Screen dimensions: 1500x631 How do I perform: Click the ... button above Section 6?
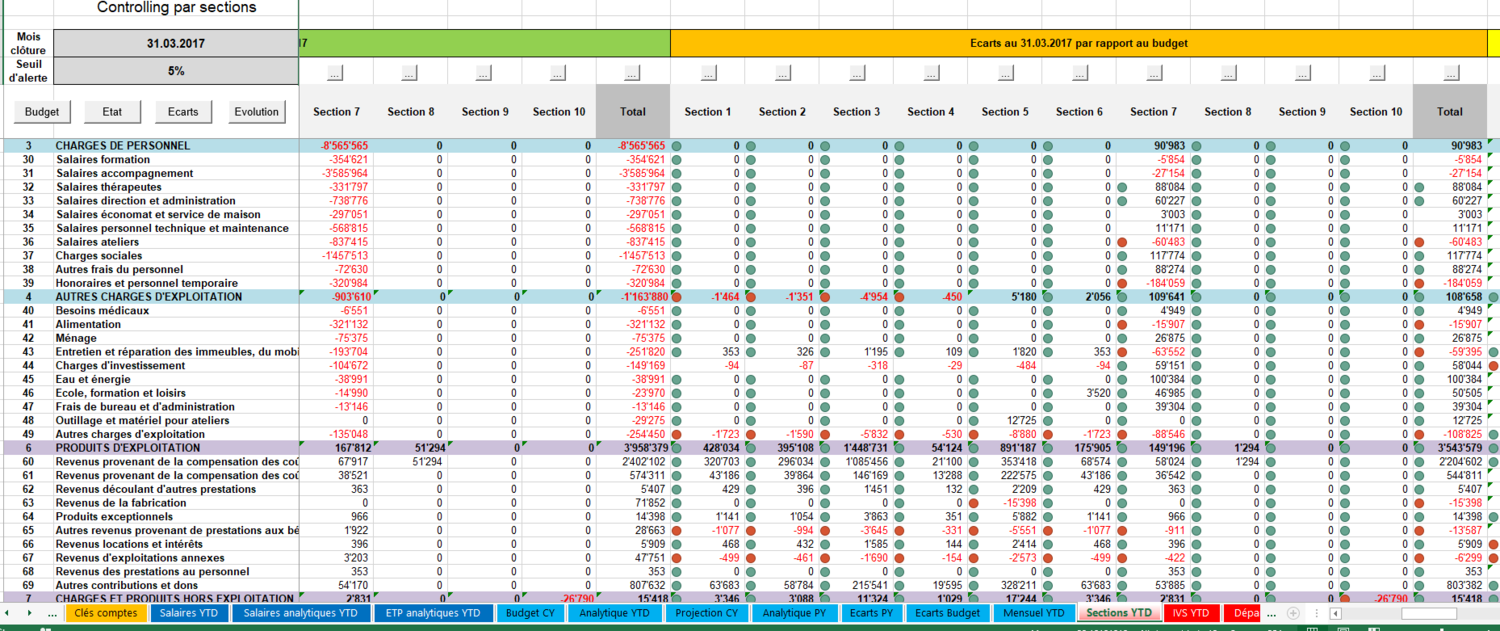pyautogui.click(x=1078, y=73)
